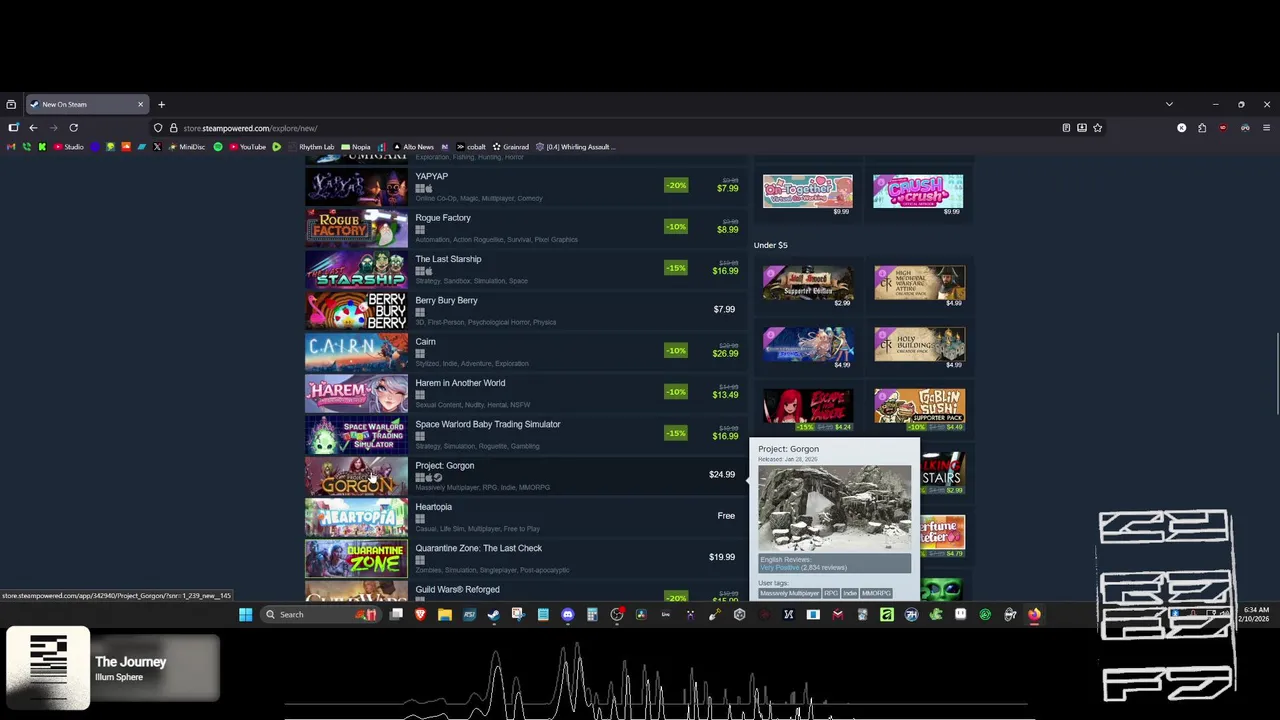The image size is (1280, 720).
Task: Click the "Under $5" section heading
Action: coord(771,245)
